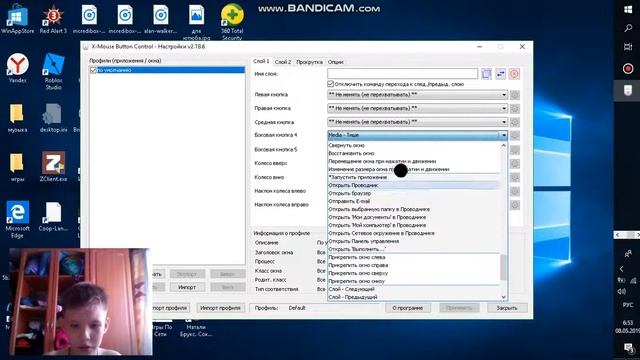
Task: Open the Правая кнопка dropdown
Action: (x=417, y=109)
